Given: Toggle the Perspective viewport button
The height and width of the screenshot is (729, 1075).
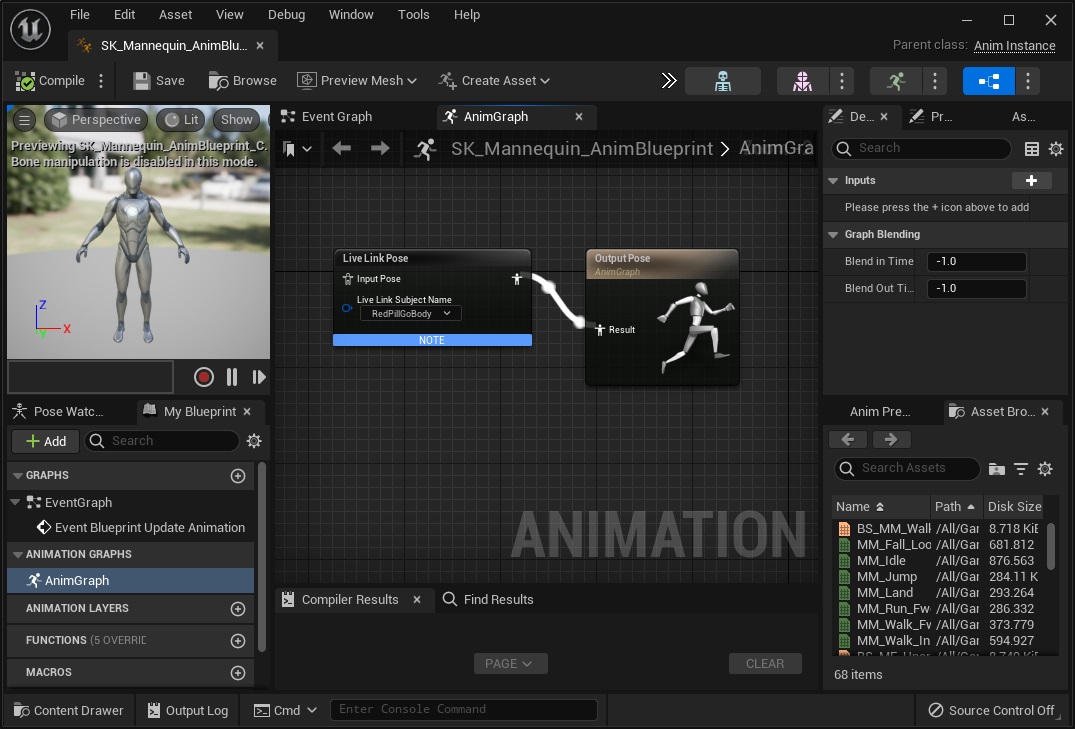Looking at the screenshot, I should pyautogui.click(x=96, y=120).
